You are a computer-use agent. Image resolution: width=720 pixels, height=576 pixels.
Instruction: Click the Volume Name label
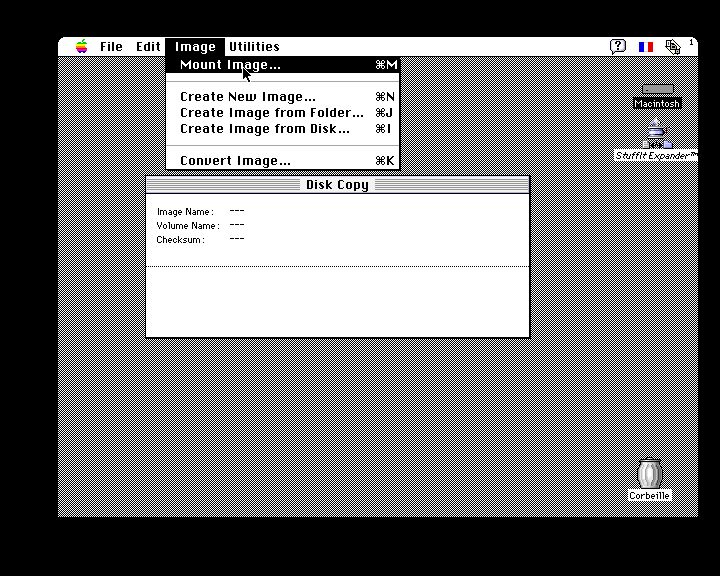pyautogui.click(x=187, y=226)
